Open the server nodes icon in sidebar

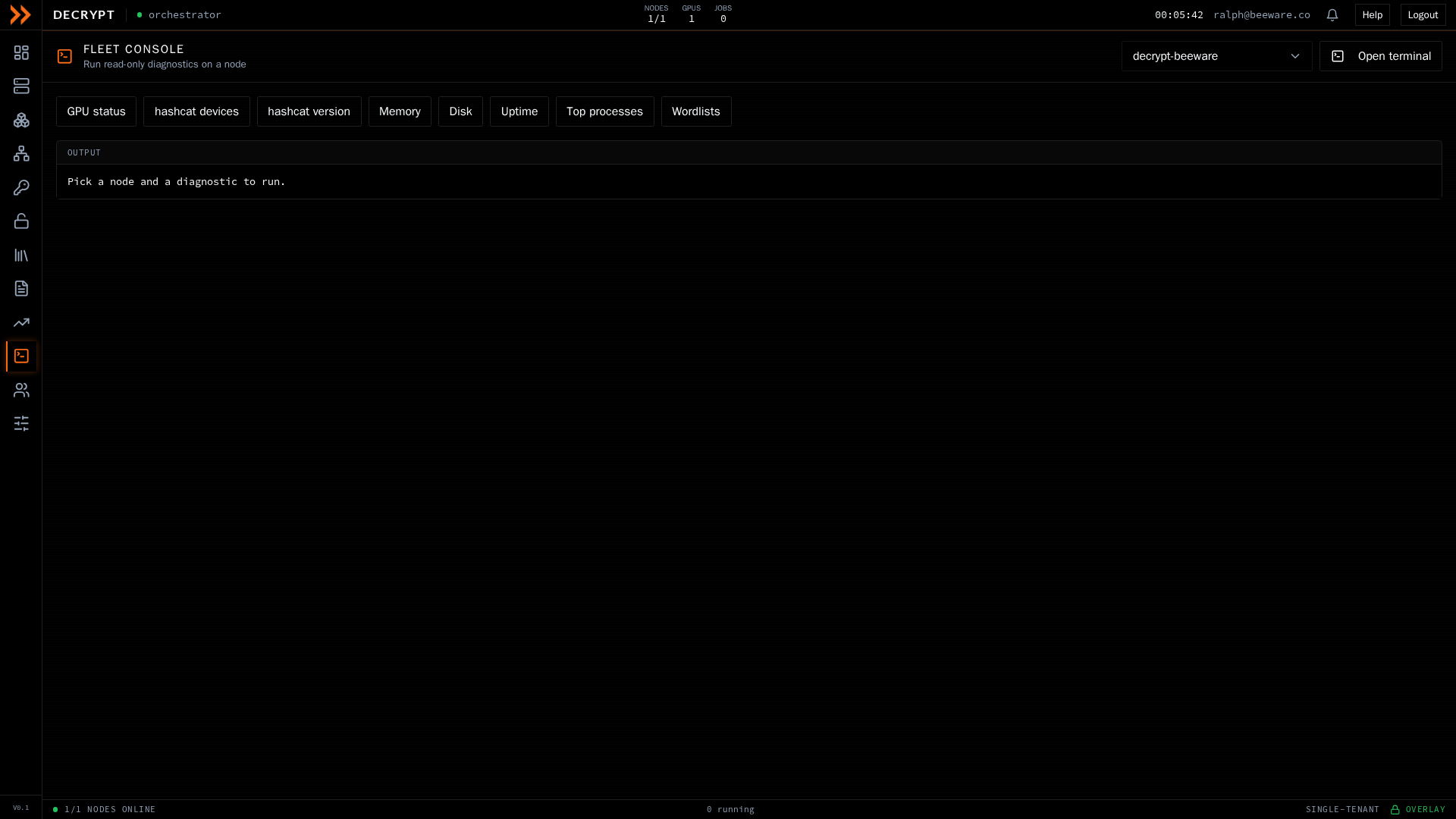click(21, 86)
